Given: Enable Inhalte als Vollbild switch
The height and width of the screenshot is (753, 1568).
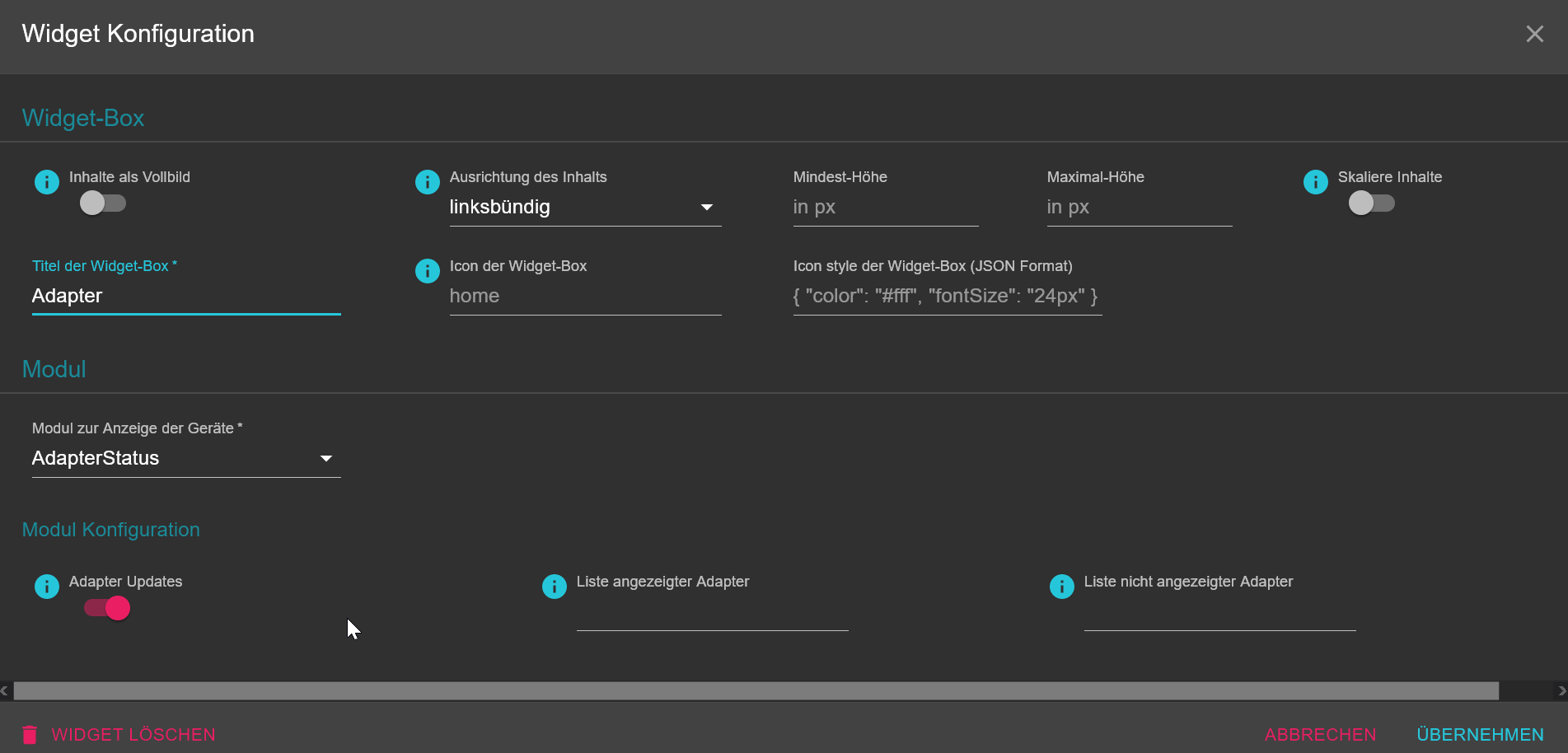Looking at the screenshot, I should pyautogui.click(x=103, y=203).
